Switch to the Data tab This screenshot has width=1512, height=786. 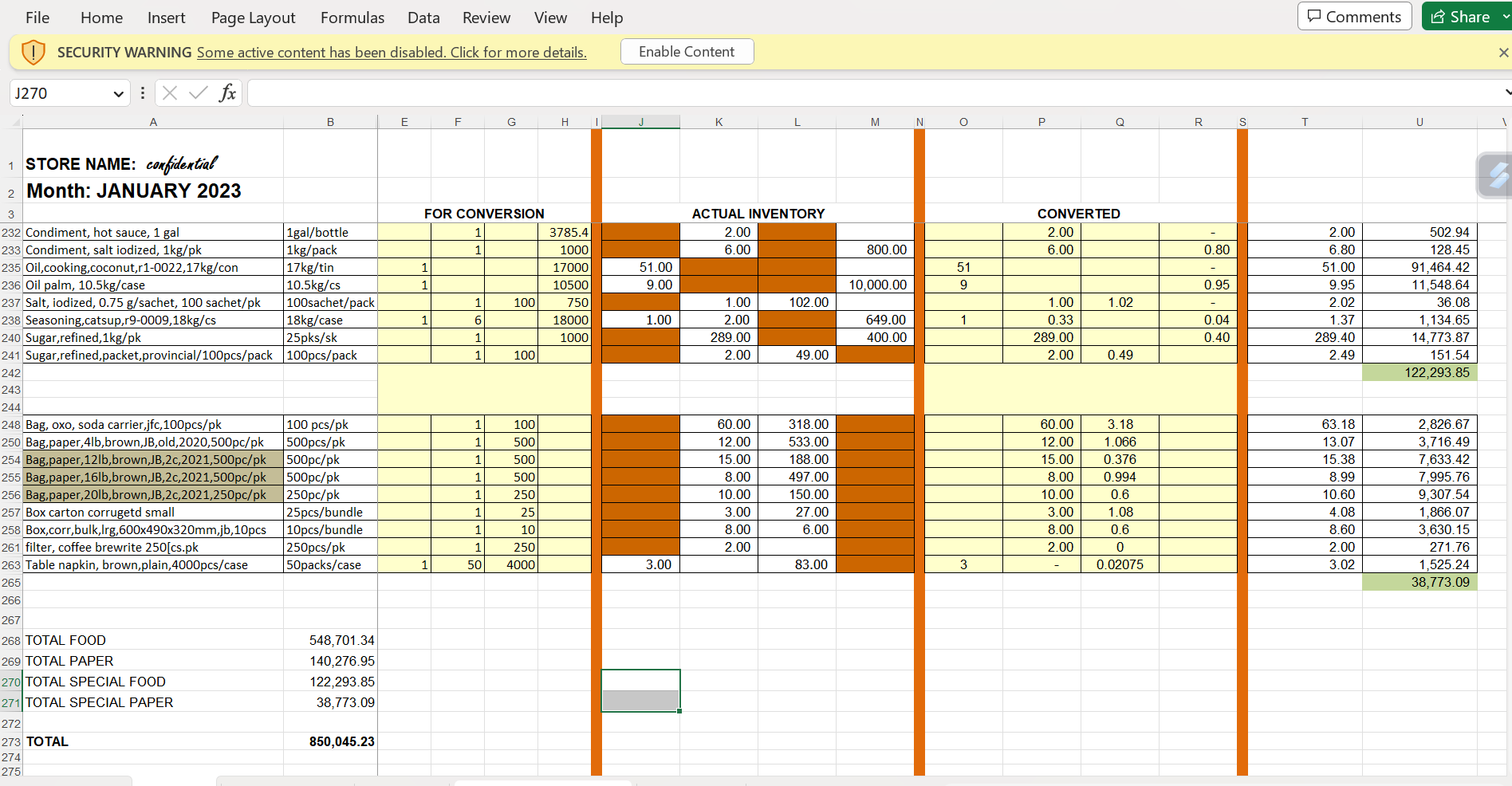pos(423,18)
